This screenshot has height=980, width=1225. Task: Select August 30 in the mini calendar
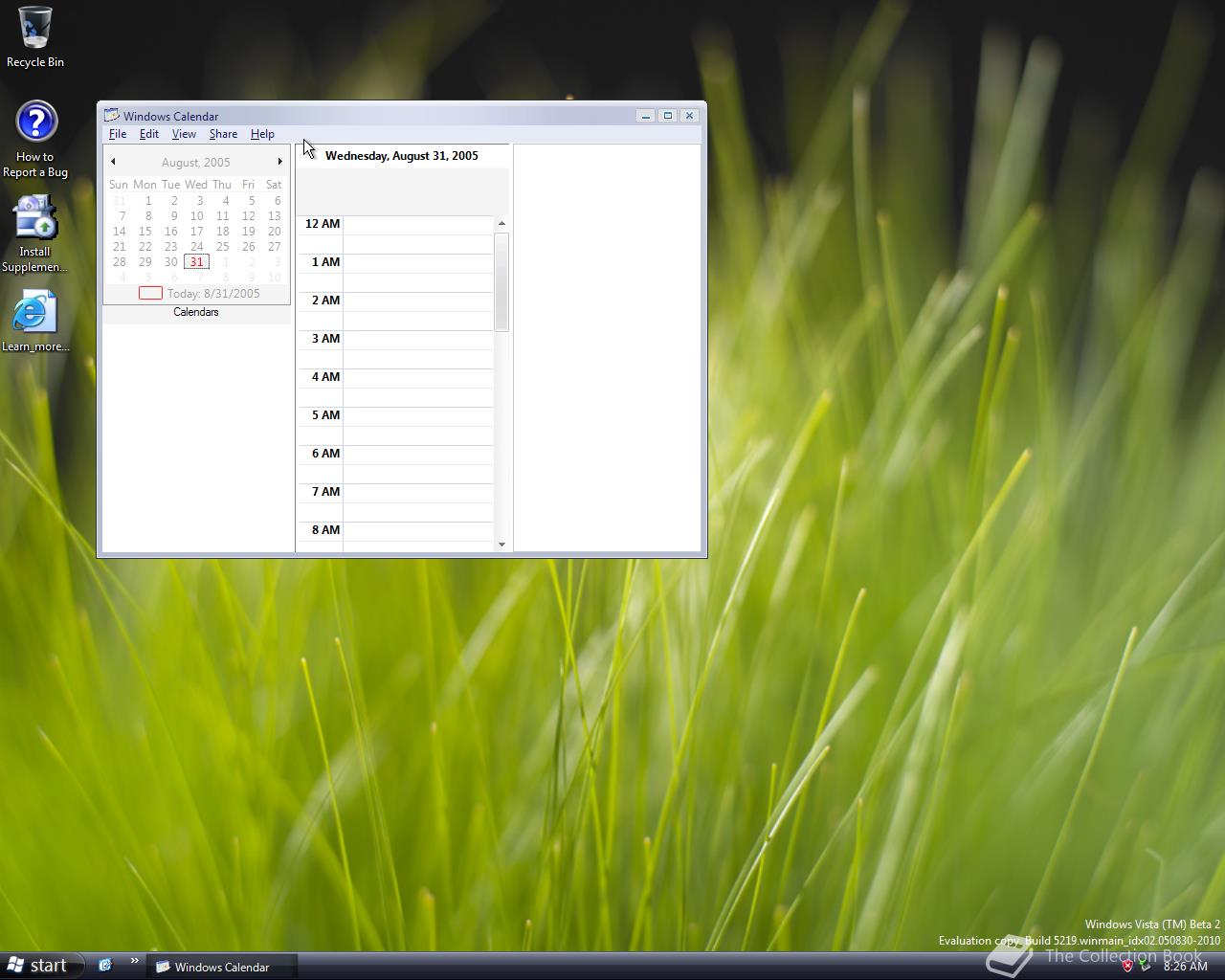point(170,261)
